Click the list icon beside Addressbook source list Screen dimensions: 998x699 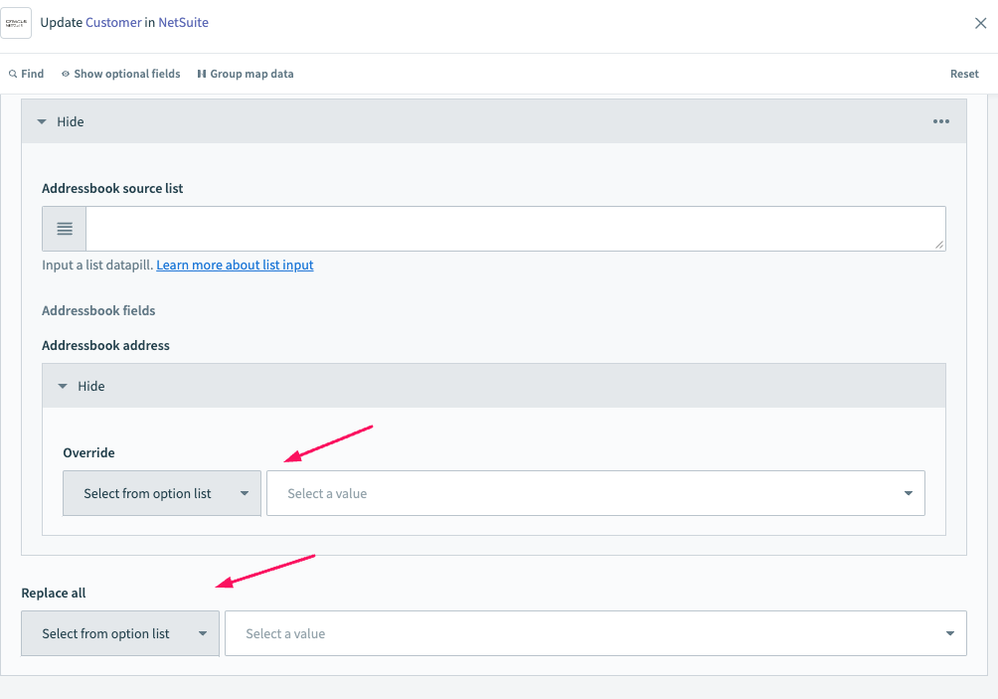tap(64, 229)
